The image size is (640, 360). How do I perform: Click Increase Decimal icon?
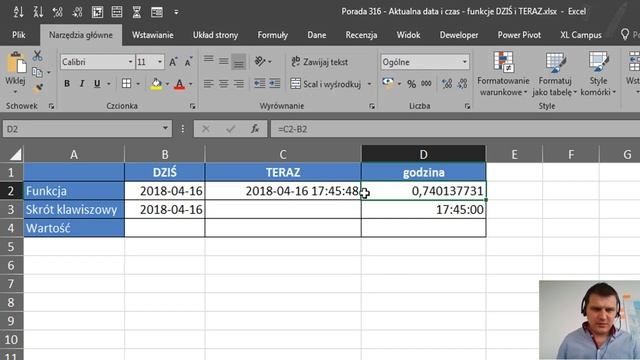pyautogui.click(x=447, y=84)
